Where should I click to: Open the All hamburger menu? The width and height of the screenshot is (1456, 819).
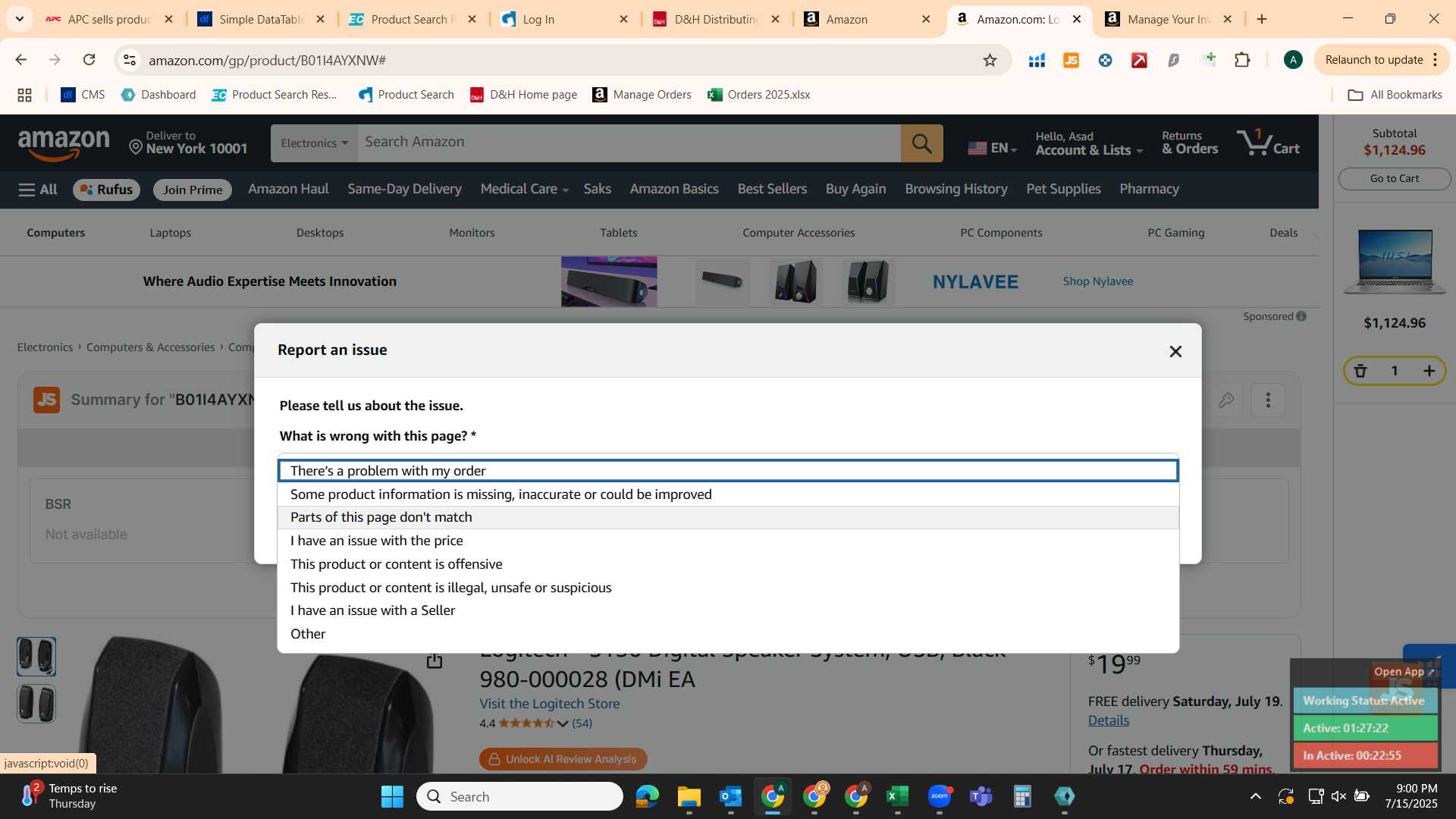point(38,190)
